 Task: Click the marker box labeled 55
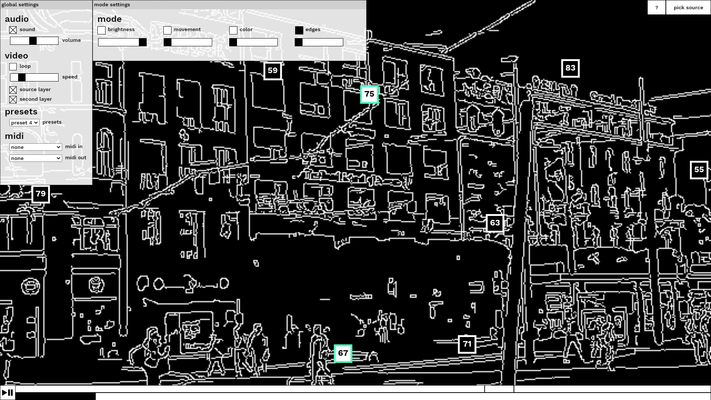[698, 170]
